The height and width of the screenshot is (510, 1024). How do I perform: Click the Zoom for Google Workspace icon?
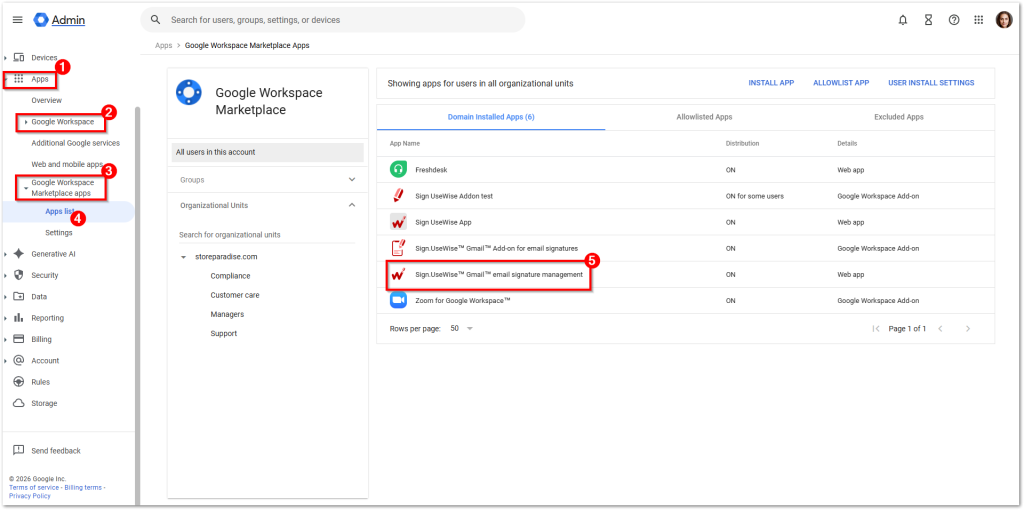click(398, 300)
